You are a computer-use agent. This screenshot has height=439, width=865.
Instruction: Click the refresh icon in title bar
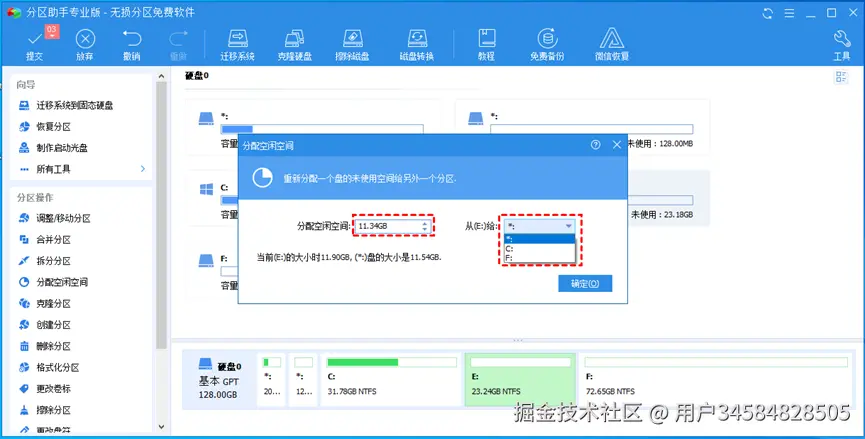point(767,13)
